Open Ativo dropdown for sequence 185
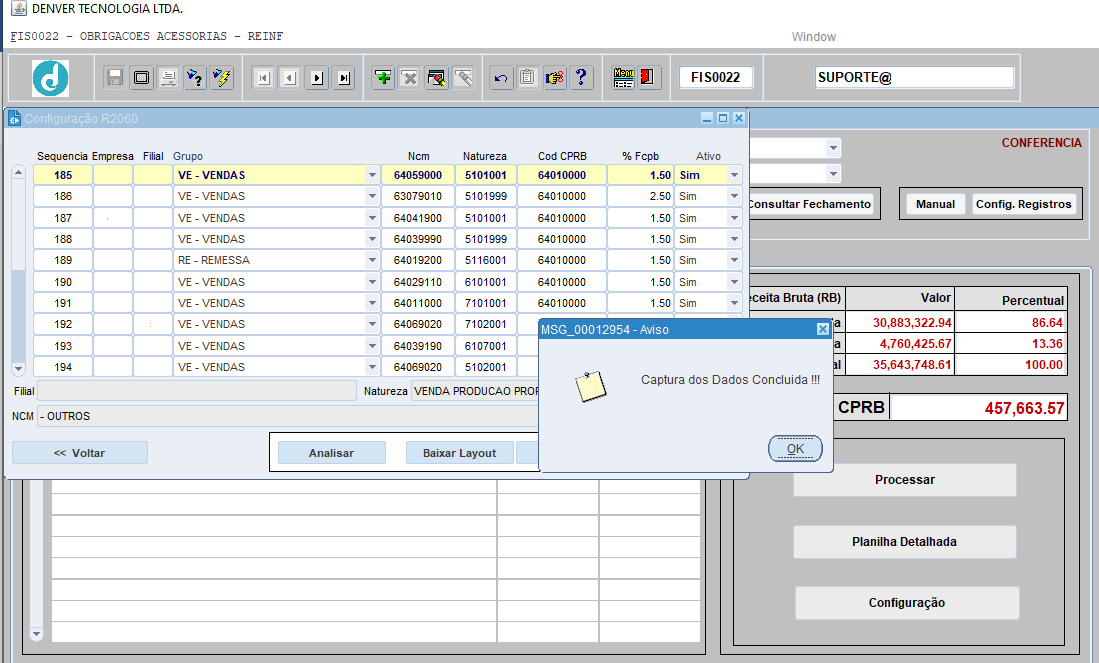 [734, 175]
